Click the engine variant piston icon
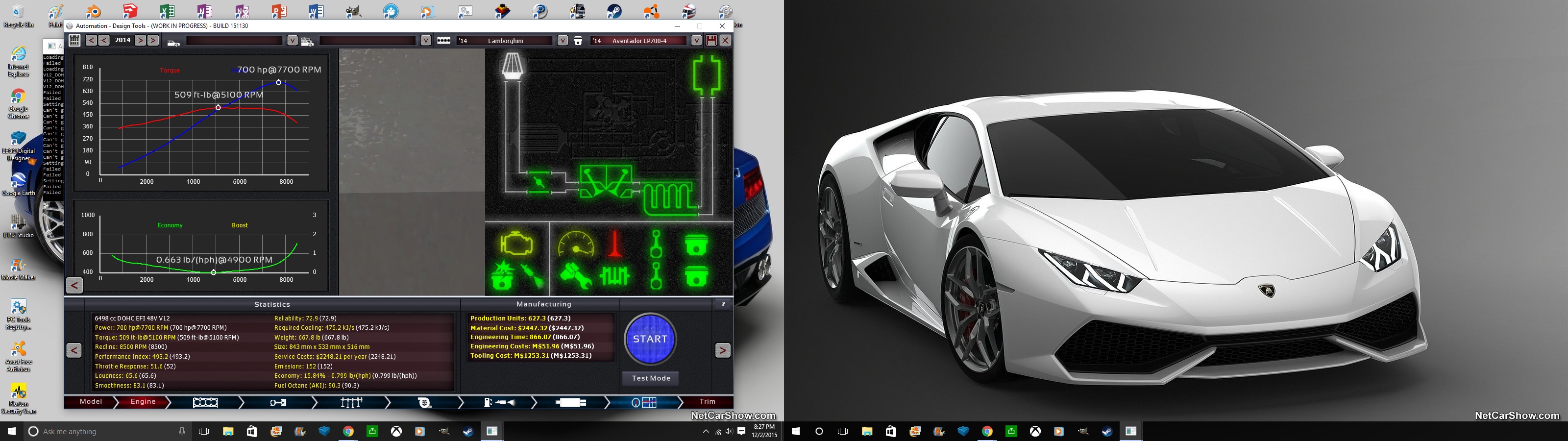 pyautogui.click(x=578, y=41)
